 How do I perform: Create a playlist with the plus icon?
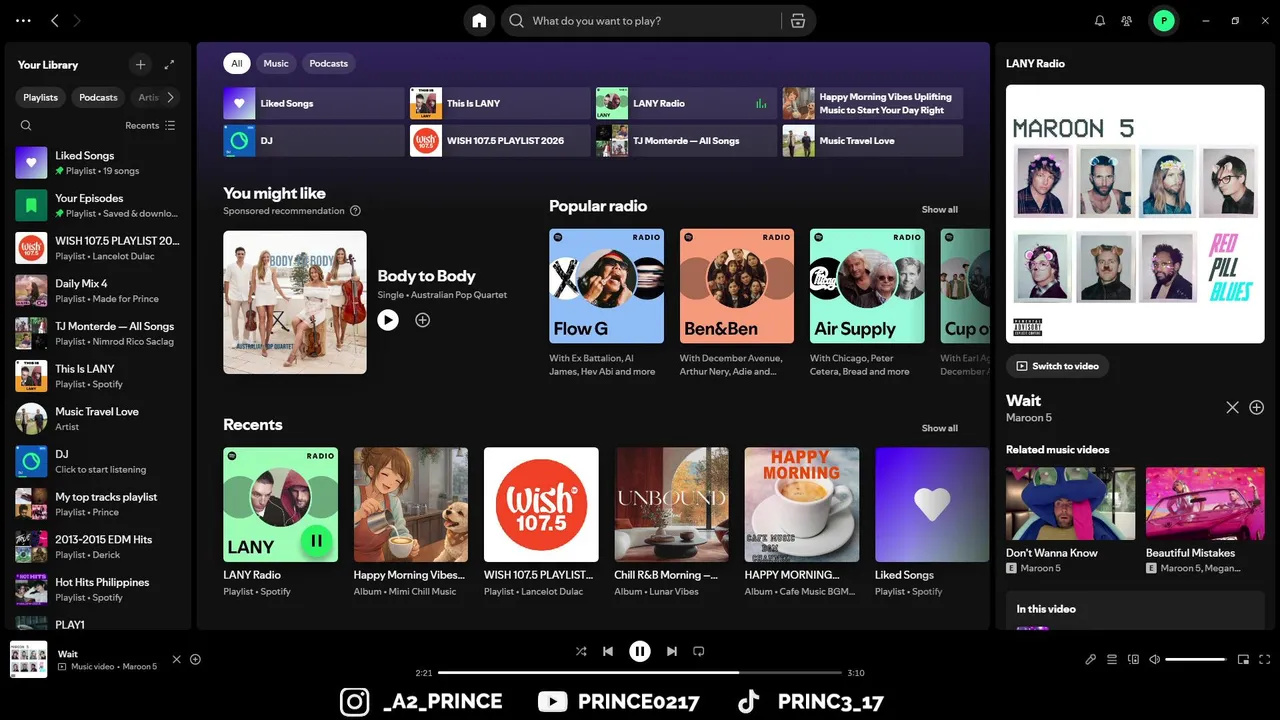tap(140, 64)
